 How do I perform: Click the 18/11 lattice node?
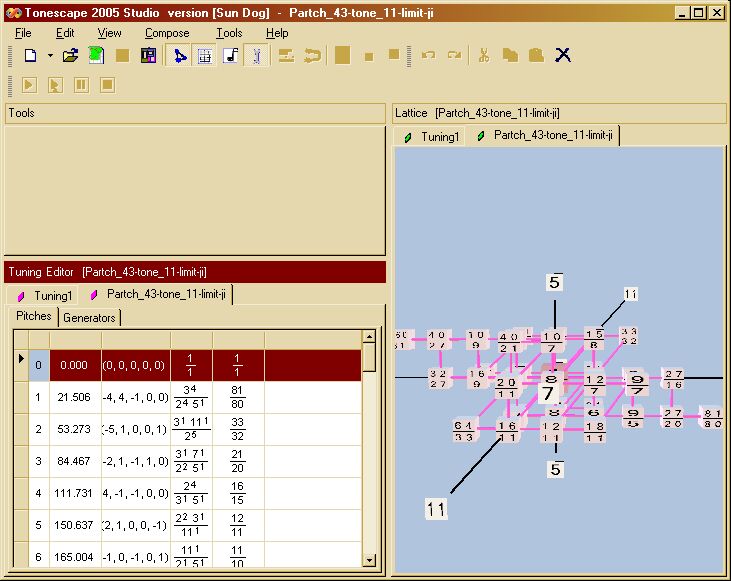[594, 432]
